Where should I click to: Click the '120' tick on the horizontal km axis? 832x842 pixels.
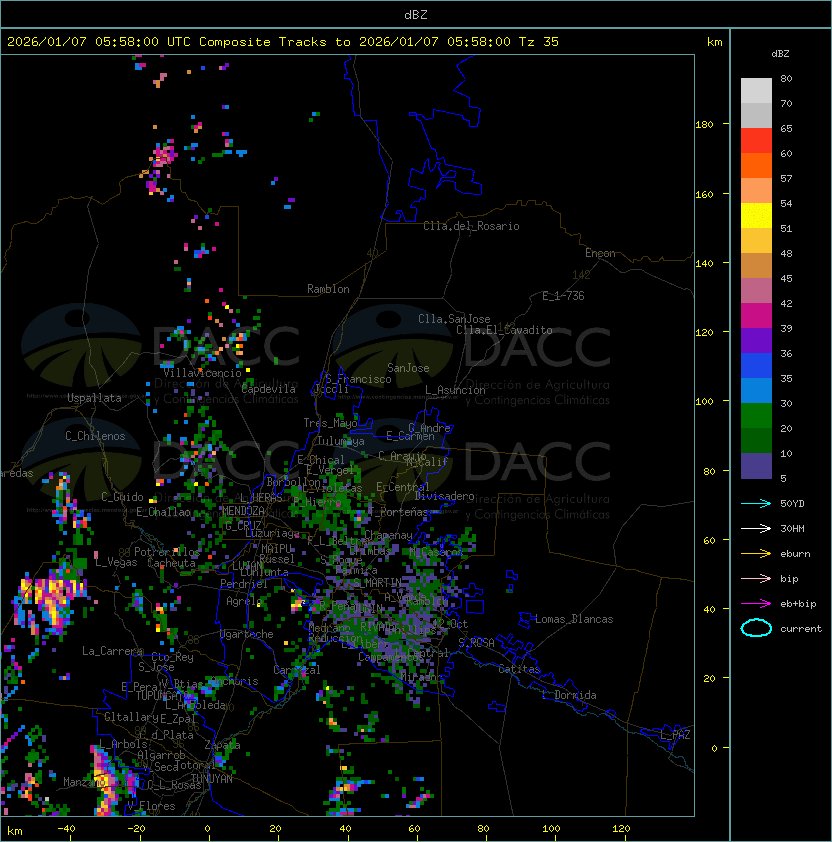[621, 829]
